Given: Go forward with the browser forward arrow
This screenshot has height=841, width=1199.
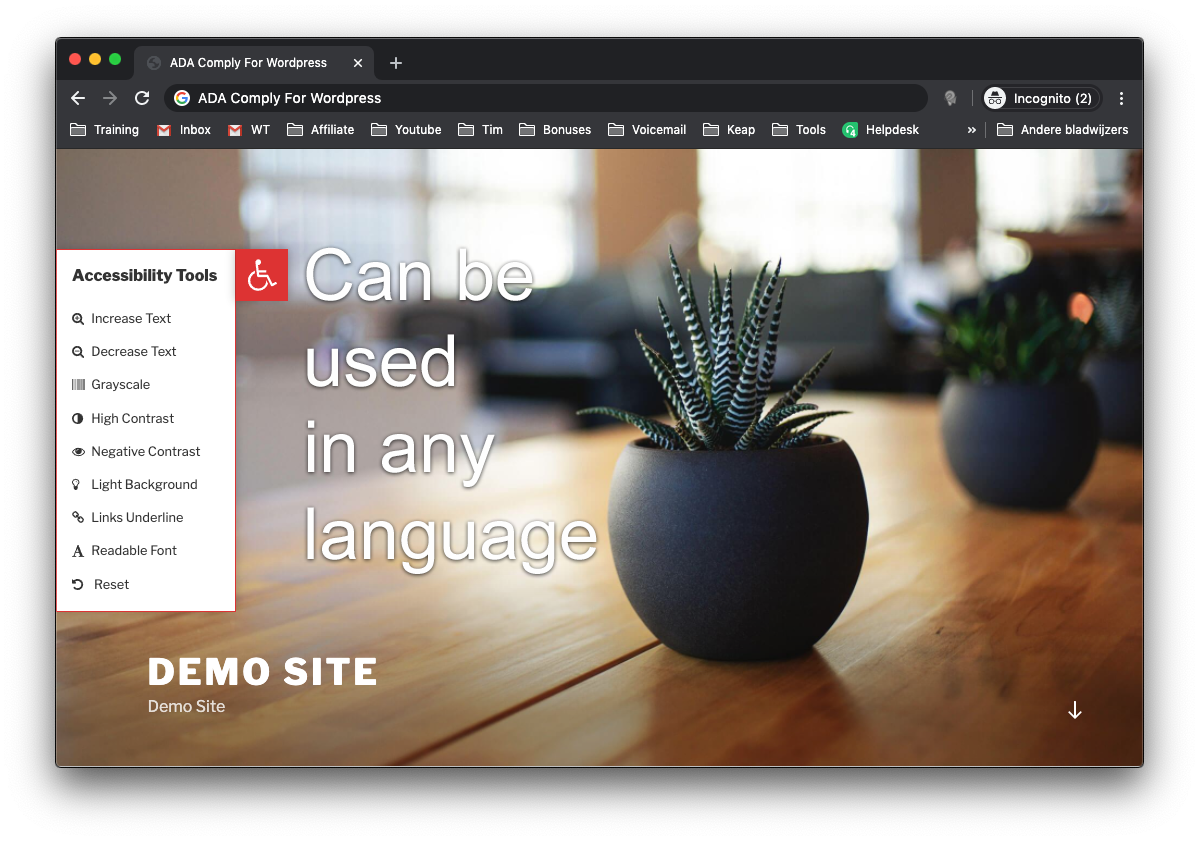Looking at the screenshot, I should [x=110, y=98].
